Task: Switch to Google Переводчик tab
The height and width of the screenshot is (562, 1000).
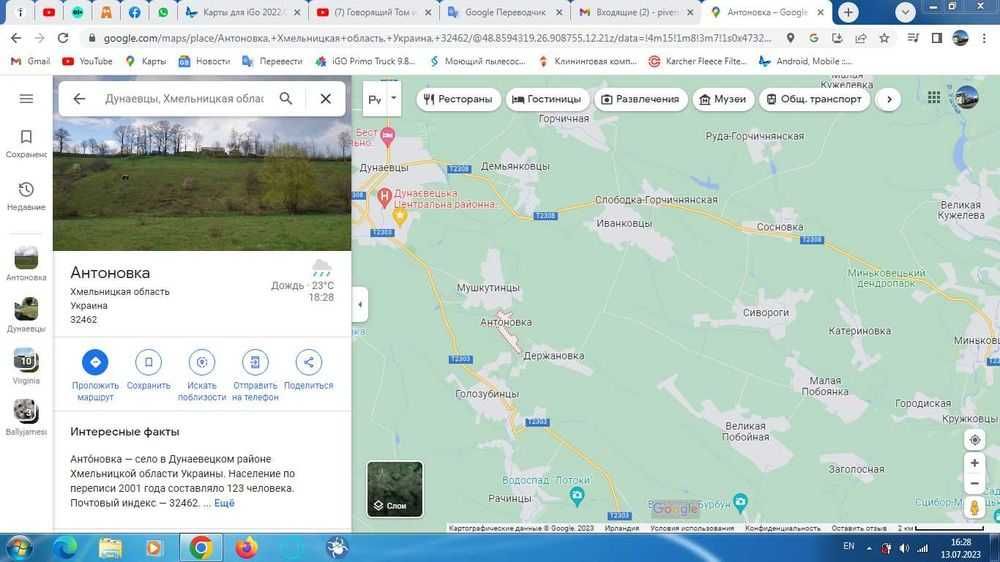Action: pos(504,12)
